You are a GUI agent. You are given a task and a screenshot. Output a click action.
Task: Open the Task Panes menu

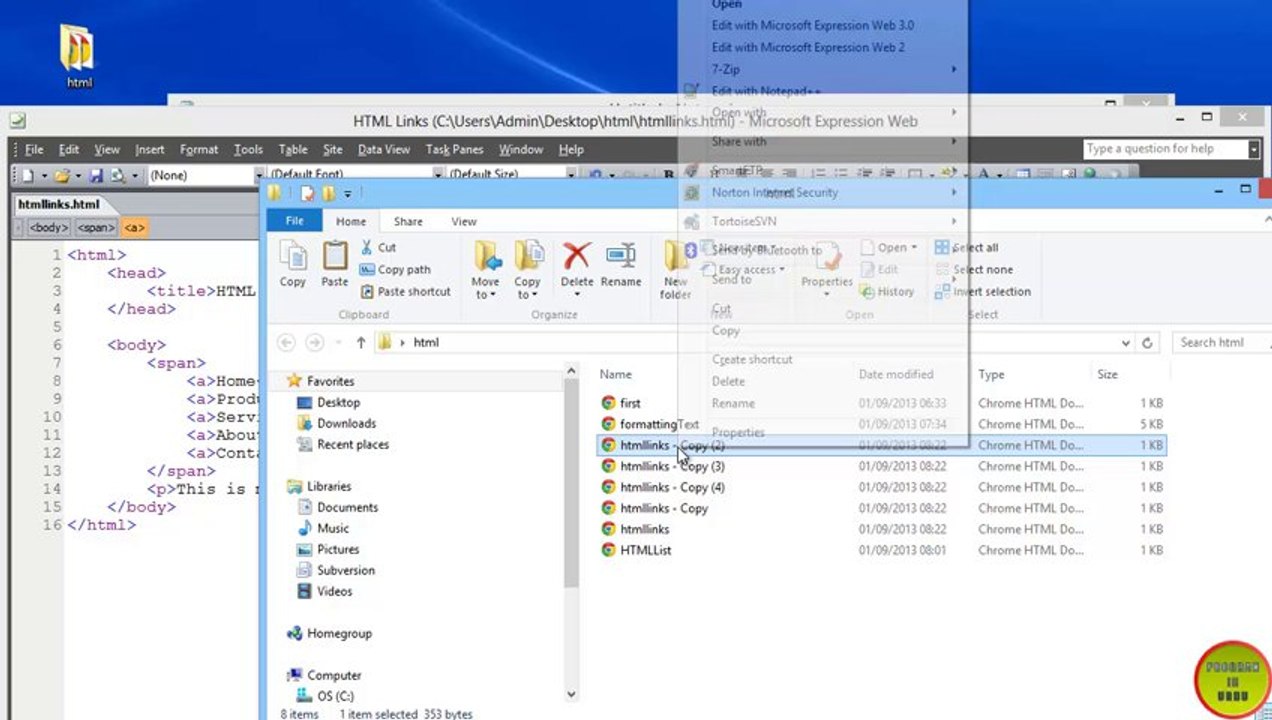coord(454,149)
